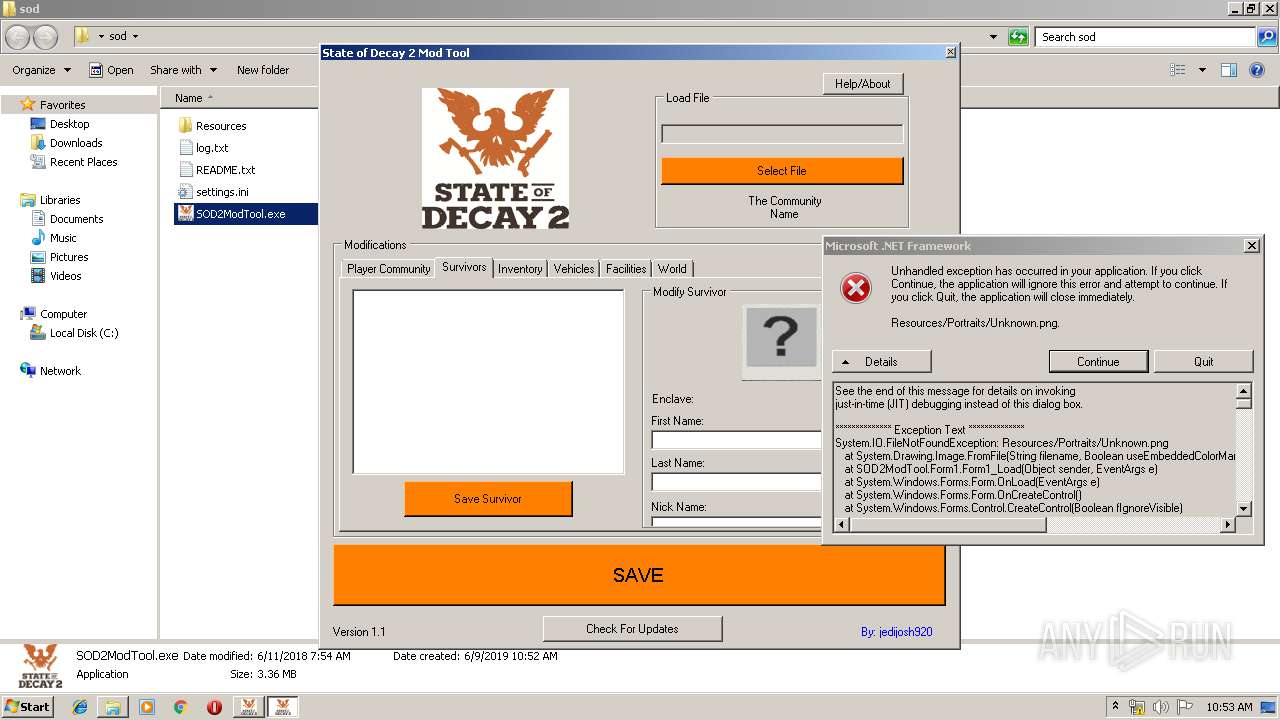Select Computer in the navigation pane
Image resolution: width=1280 pixels, height=720 pixels.
coord(63,314)
